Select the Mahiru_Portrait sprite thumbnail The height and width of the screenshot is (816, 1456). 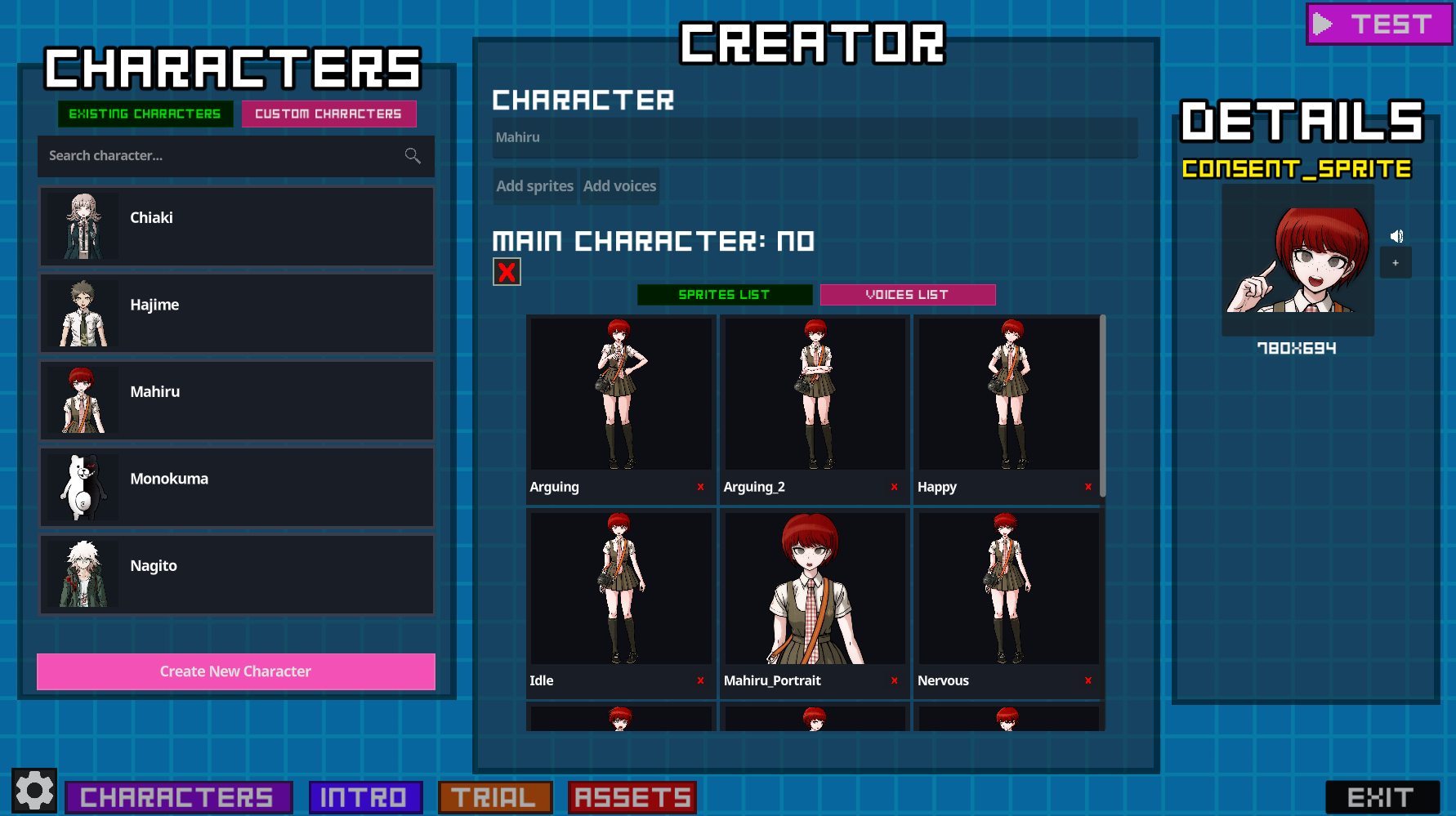(x=815, y=588)
